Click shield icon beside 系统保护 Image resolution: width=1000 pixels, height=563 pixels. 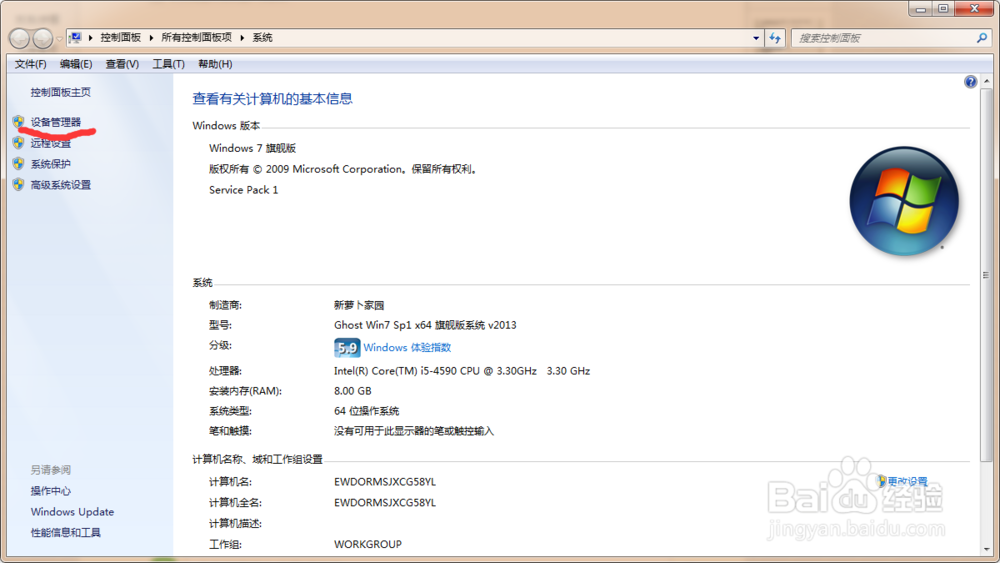(x=18, y=164)
